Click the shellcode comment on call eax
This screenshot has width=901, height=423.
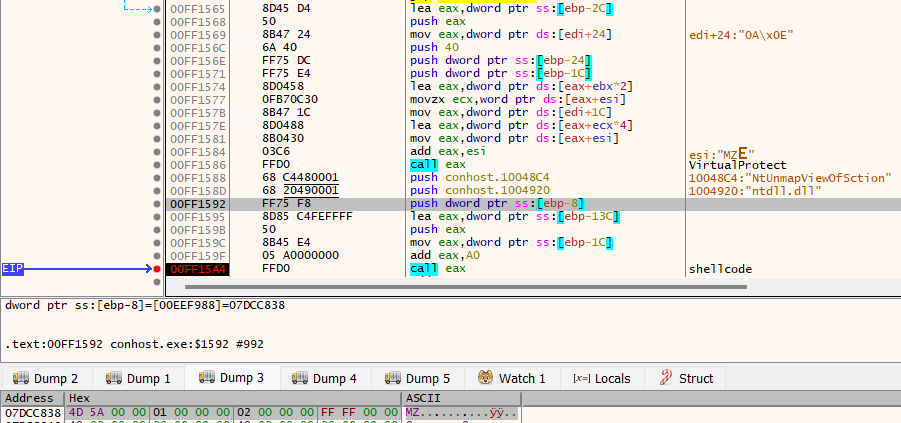(719, 269)
